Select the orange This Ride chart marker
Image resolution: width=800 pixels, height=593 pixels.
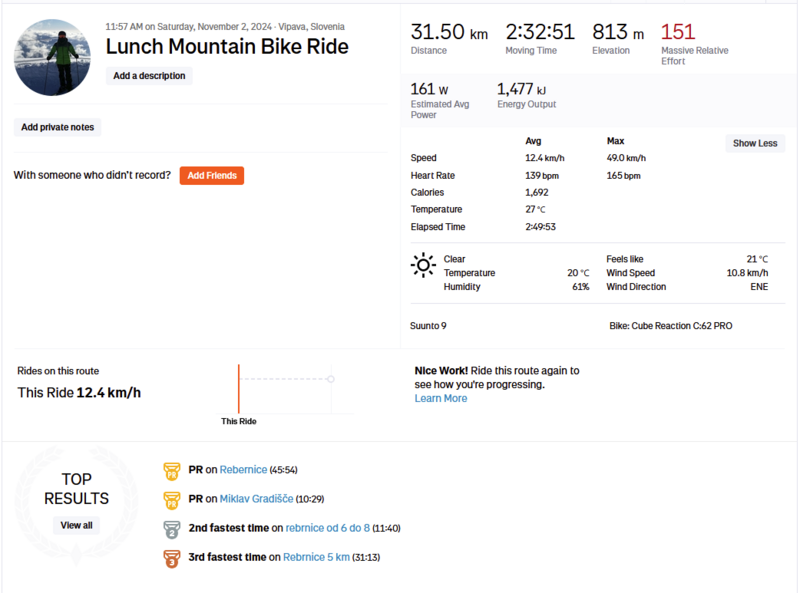[x=238, y=388]
